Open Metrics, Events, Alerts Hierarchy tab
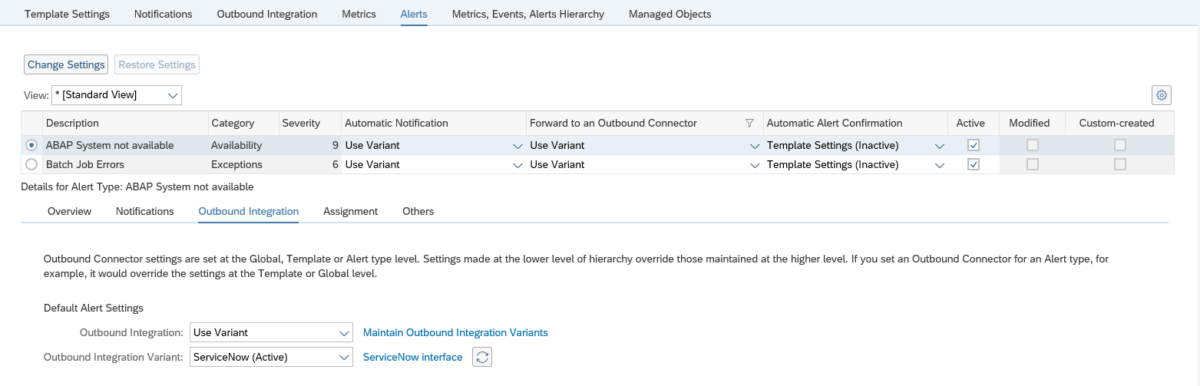Image resolution: width=1200 pixels, height=386 pixels. (528, 14)
